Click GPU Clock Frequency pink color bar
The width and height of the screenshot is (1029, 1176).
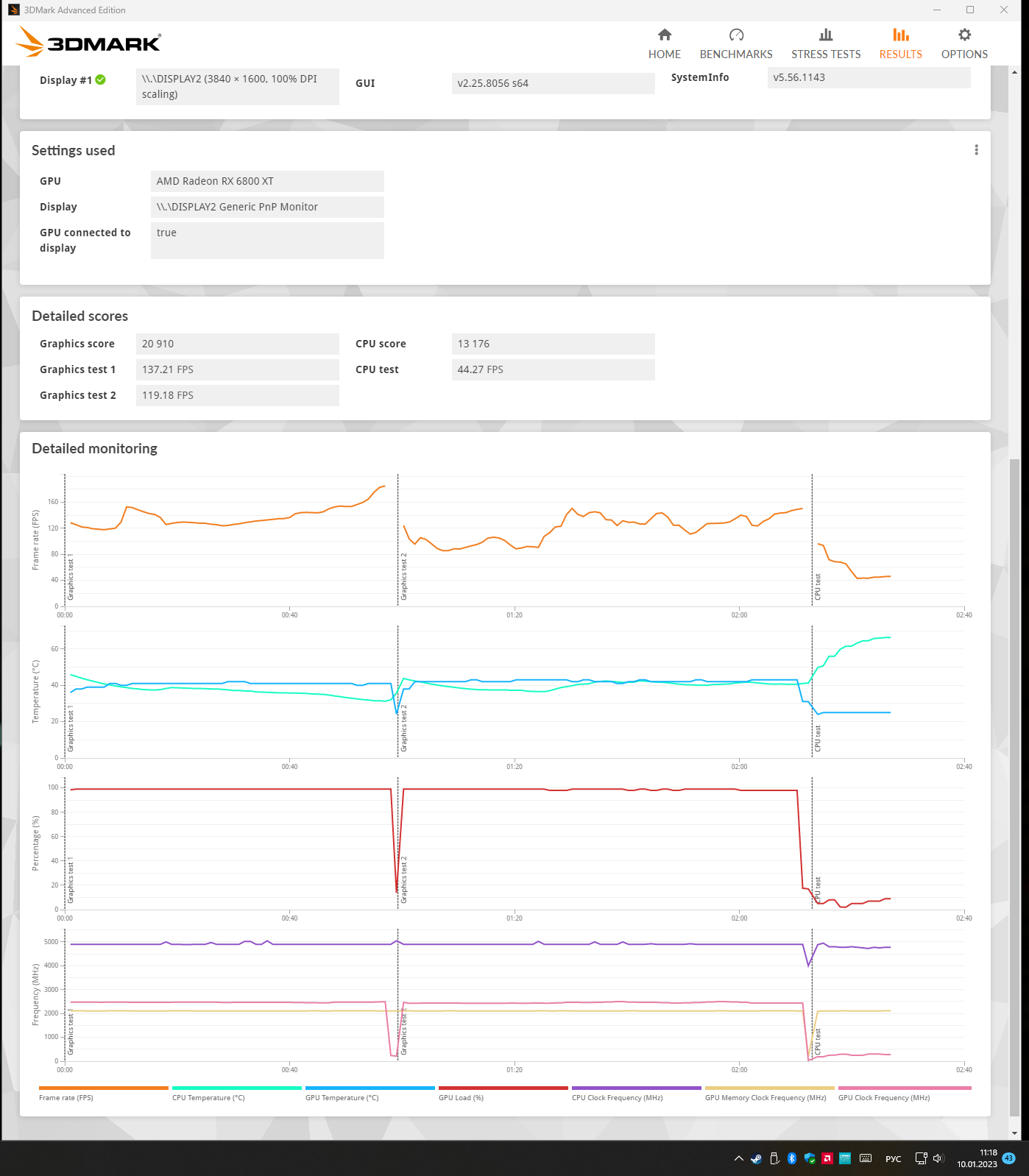click(x=905, y=1088)
